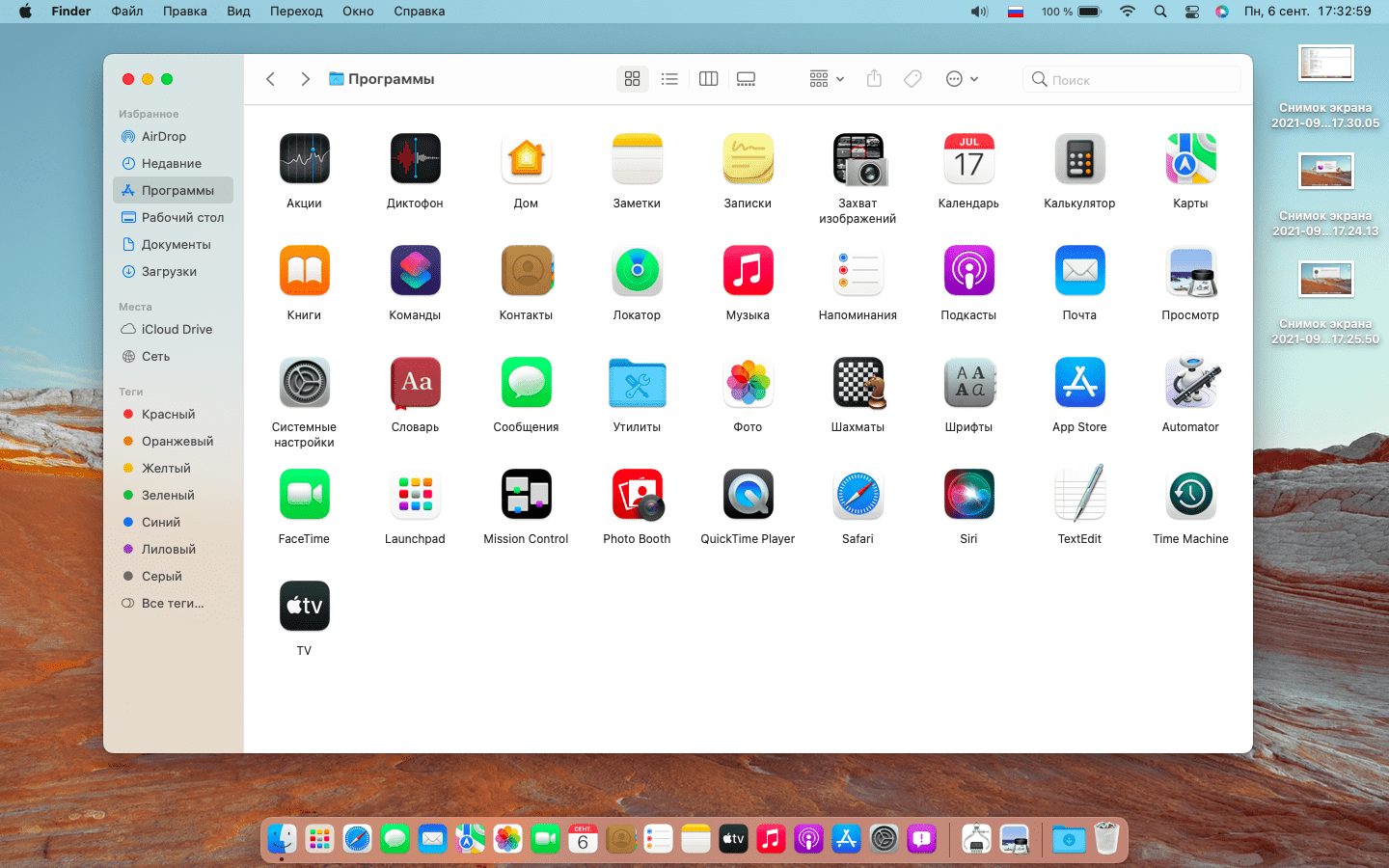Open the Напоминания reminders app in Finder window

coord(858,270)
